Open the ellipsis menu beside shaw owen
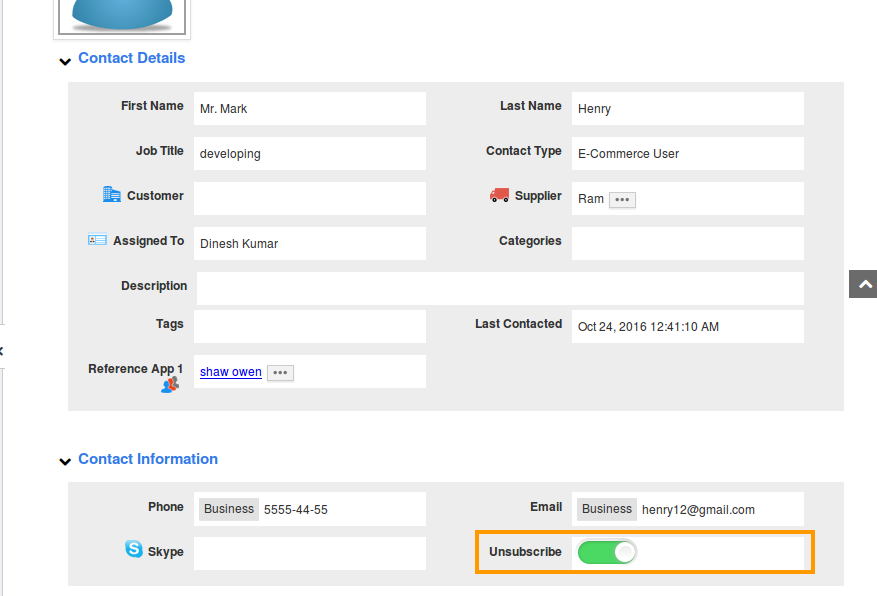The width and height of the screenshot is (877, 596). pos(280,373)
